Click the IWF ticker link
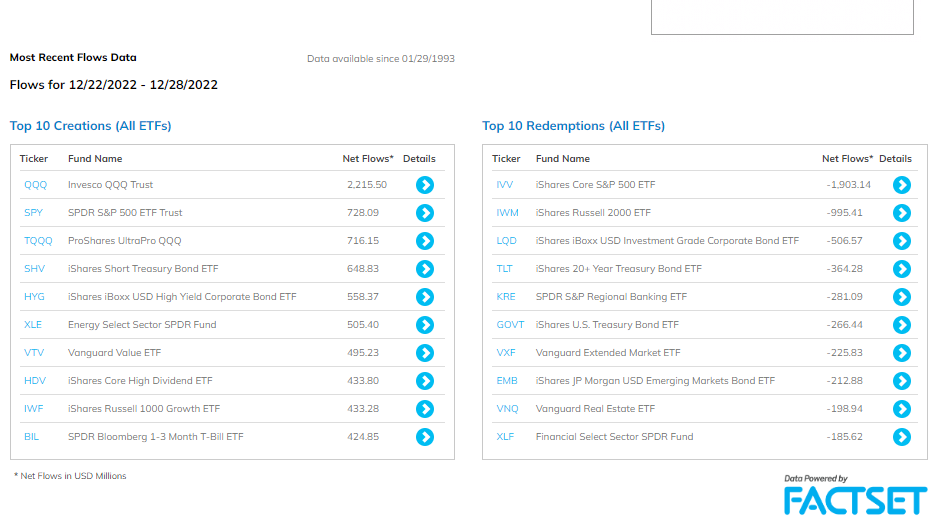 coord(33,408)
